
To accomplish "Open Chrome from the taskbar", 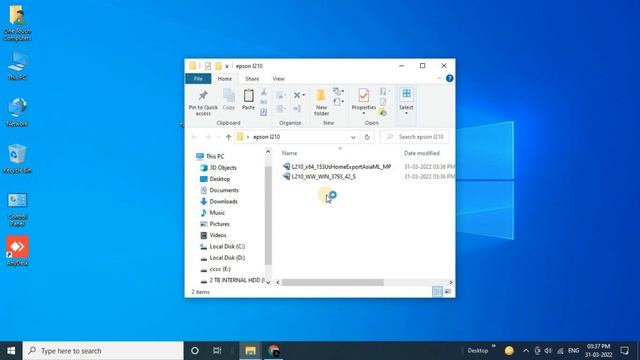I will 274,351.
